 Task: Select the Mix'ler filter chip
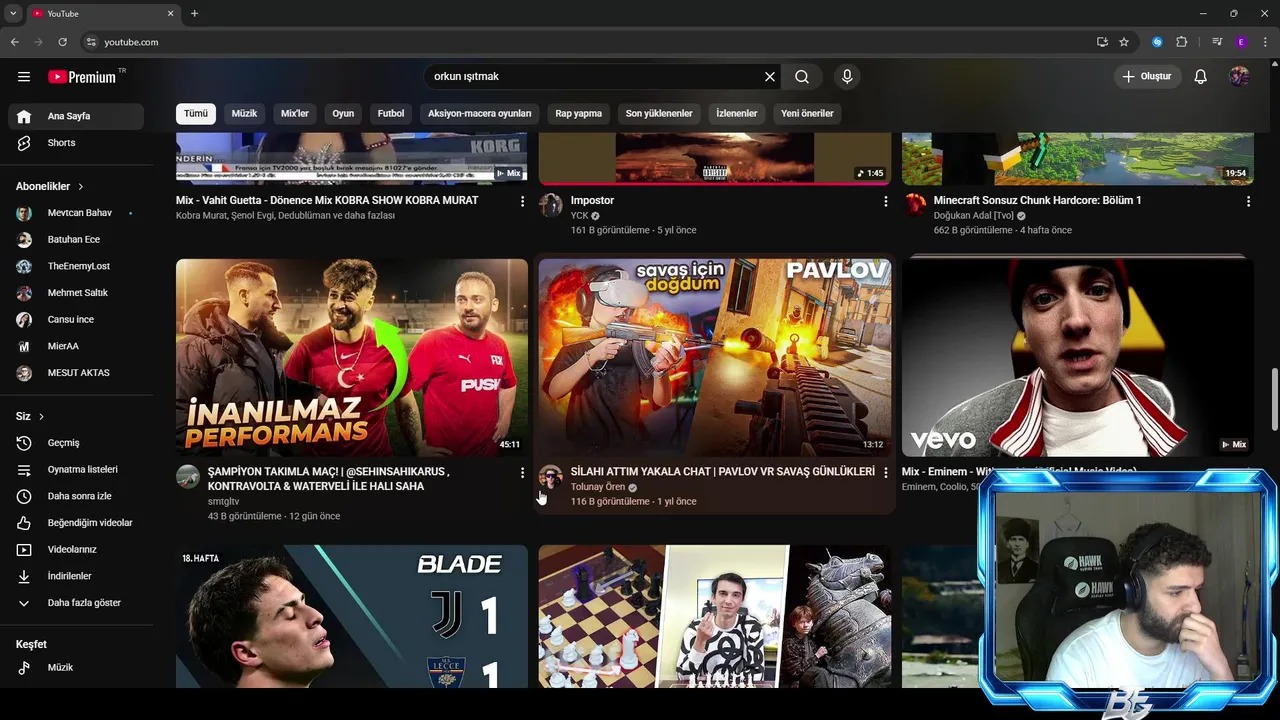tap(295, 113)
